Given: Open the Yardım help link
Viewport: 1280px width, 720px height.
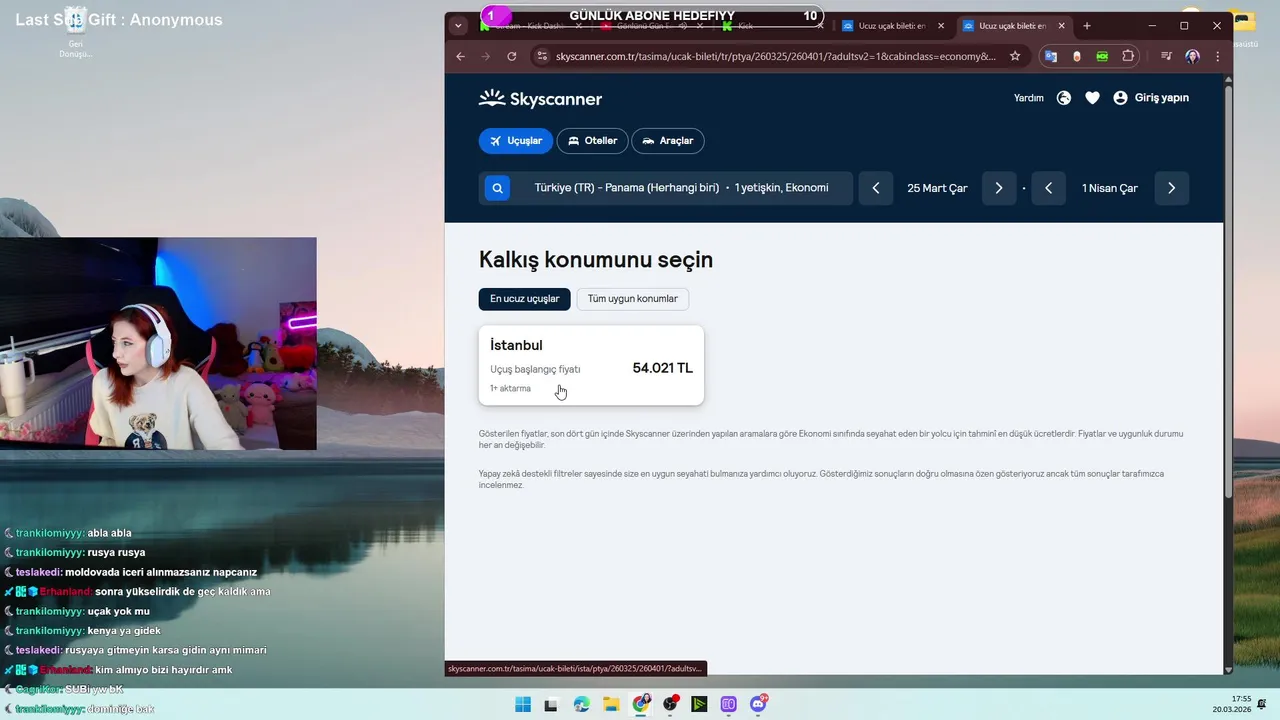Looking at the screenshot, I should click(1028, 98).
